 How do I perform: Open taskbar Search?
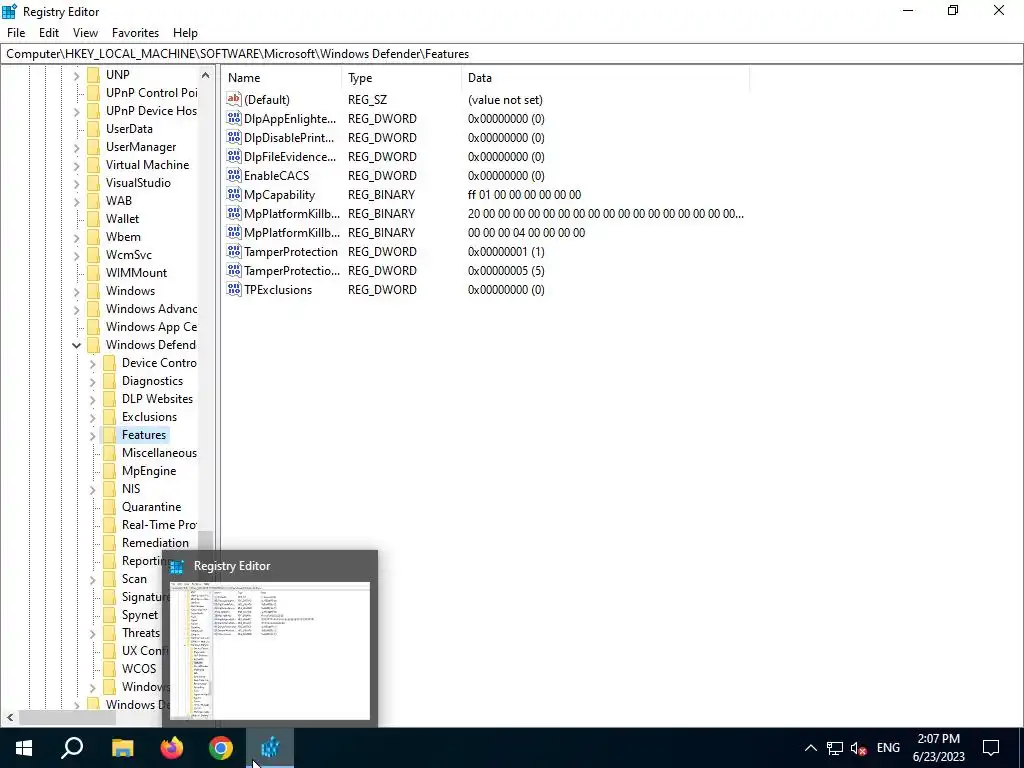[72, 748]
